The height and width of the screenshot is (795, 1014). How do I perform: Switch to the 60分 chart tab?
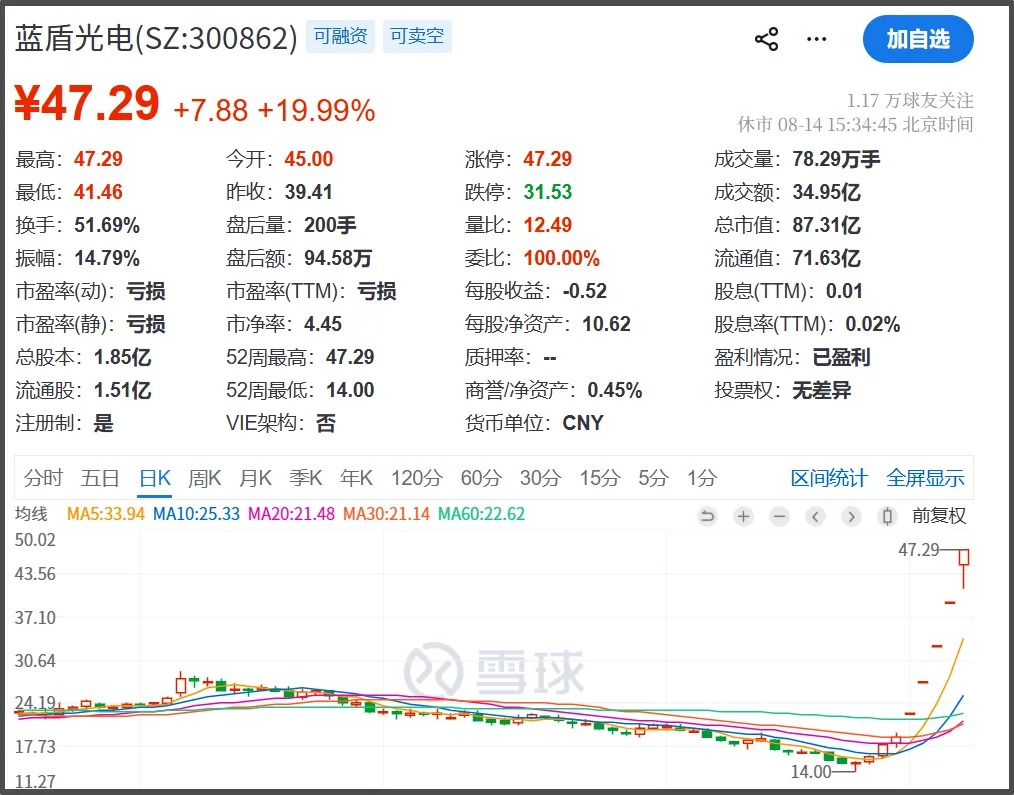[481, 478]
